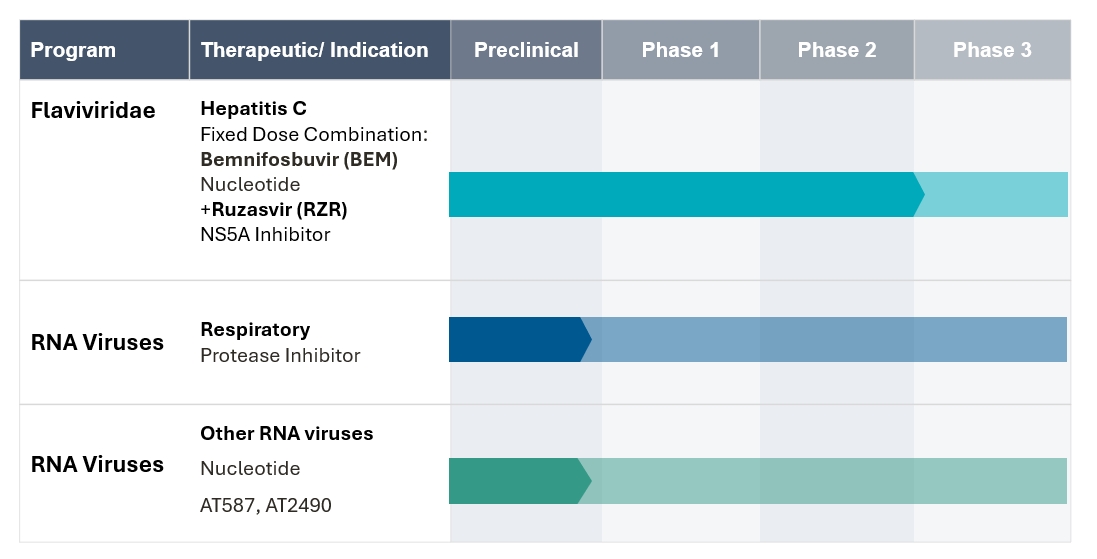
Task: Click the NS5A Inhibitor text
Action: click(x=265, y=235)
